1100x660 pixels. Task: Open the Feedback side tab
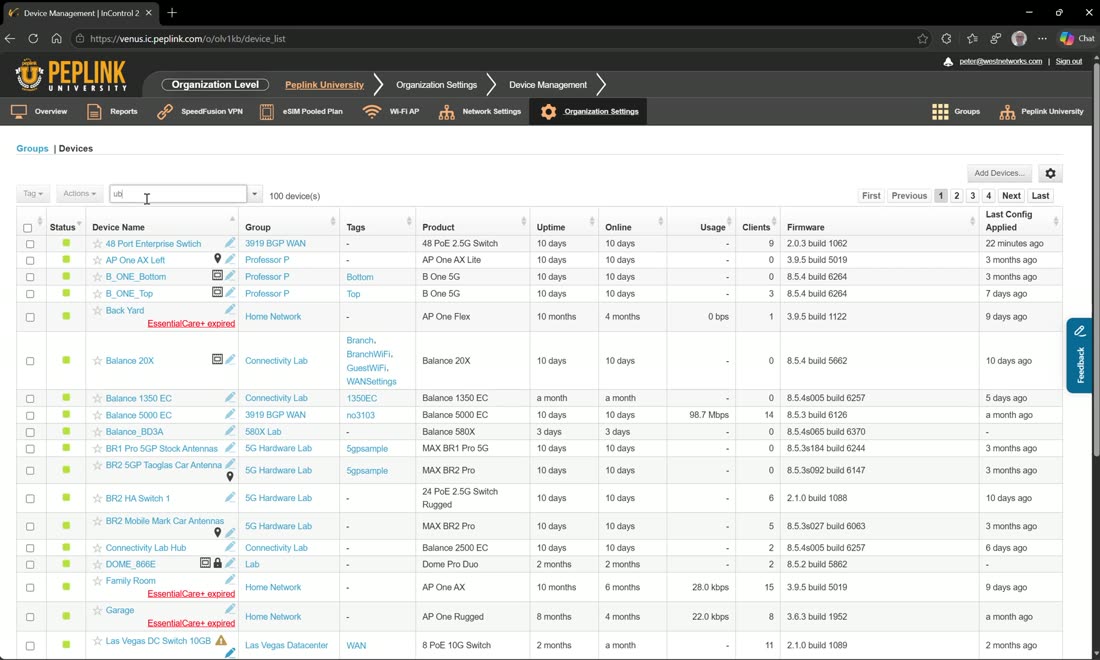pyautogui.click(x=1080, y=355)
